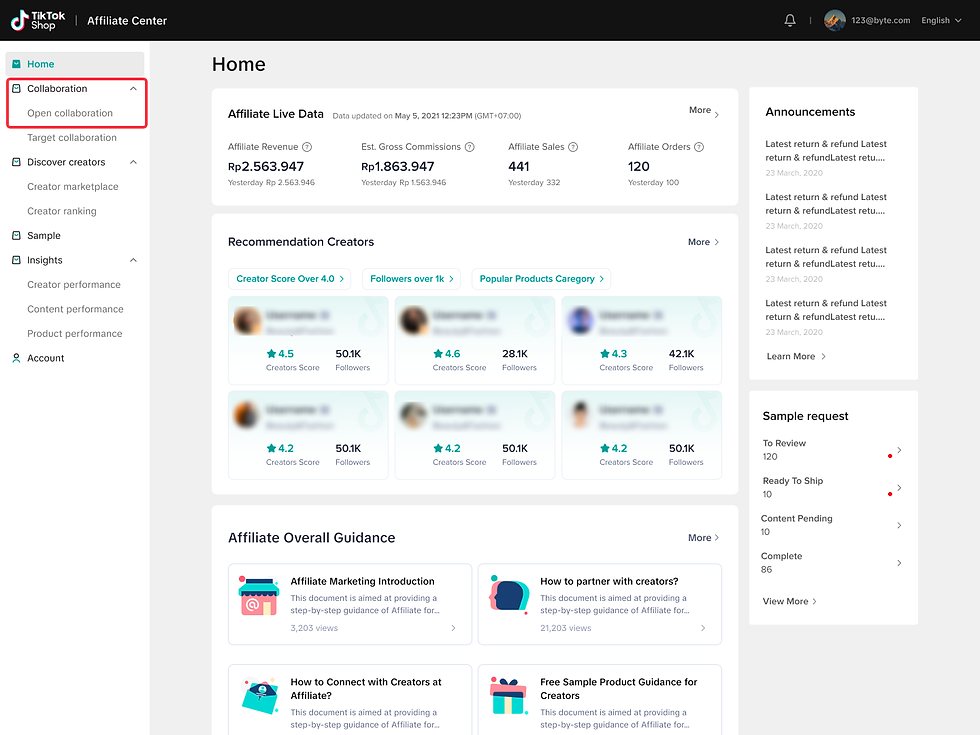The height and width of the screenshot is (735, 980).
Task: Open Account via its sidebar icon
Action: click(x=18, y=357)
